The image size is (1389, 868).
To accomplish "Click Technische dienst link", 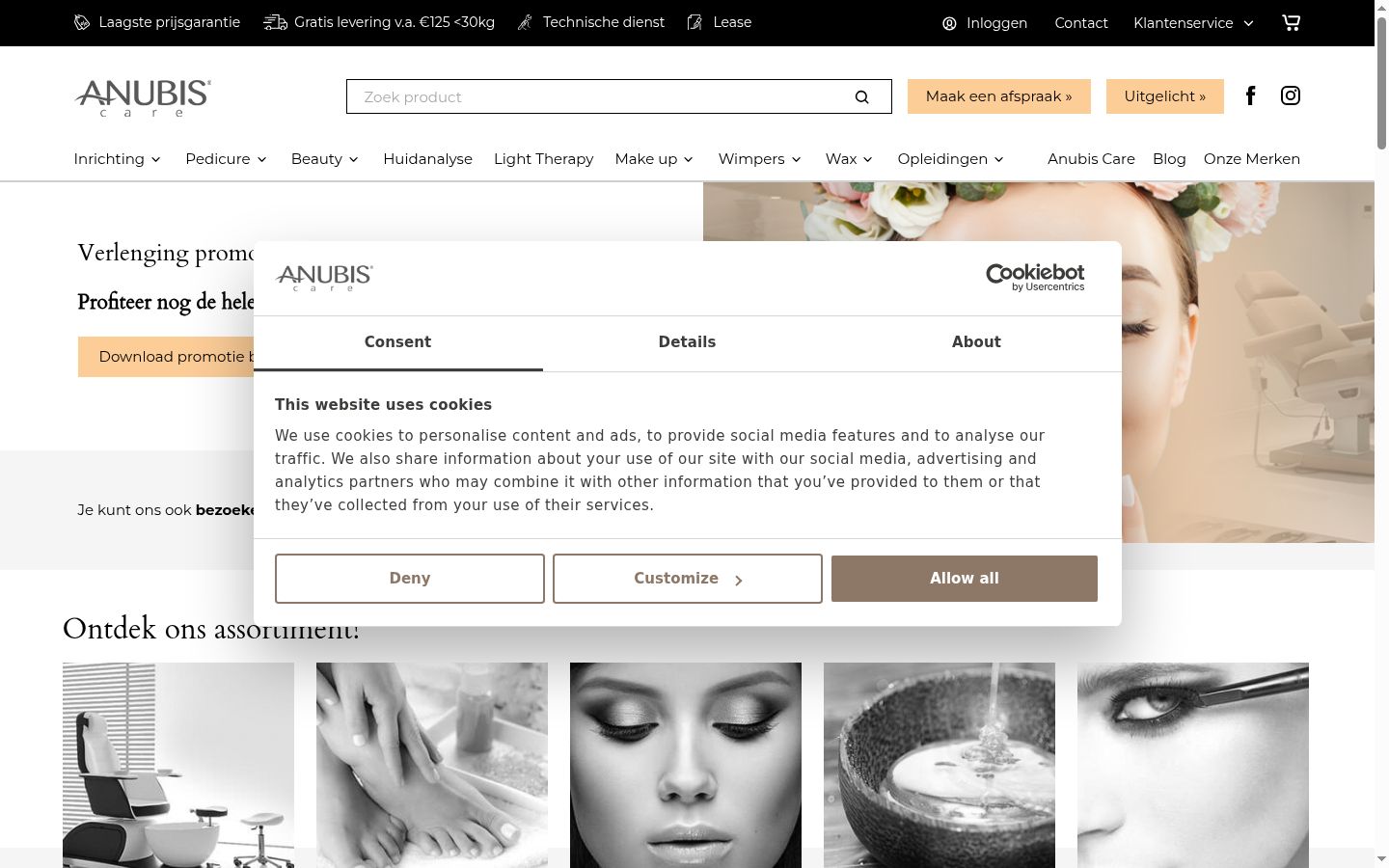I will [604, 22].
